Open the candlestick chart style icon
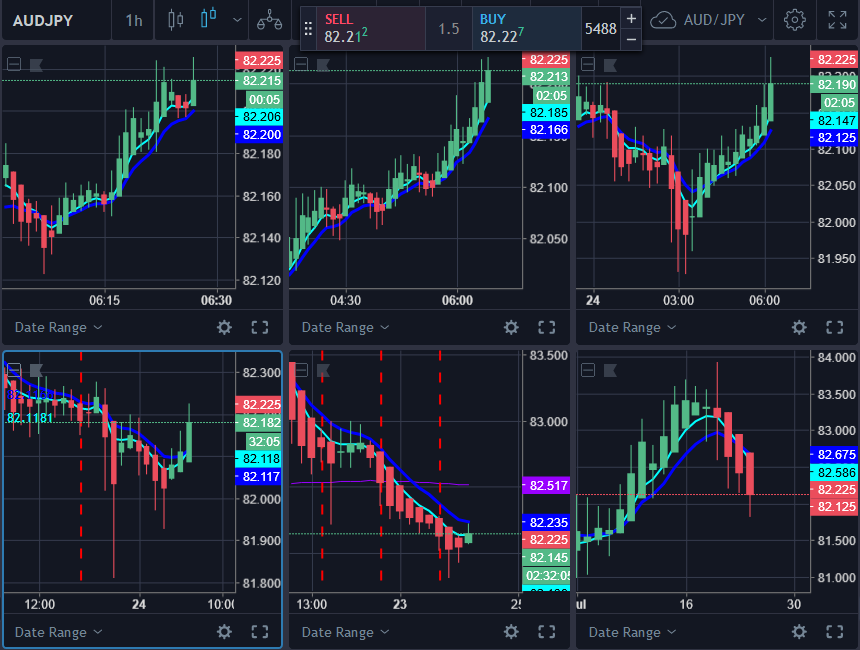Image resolution: width=860 pixels, height=650 pixels. click(x=208, y=19)
